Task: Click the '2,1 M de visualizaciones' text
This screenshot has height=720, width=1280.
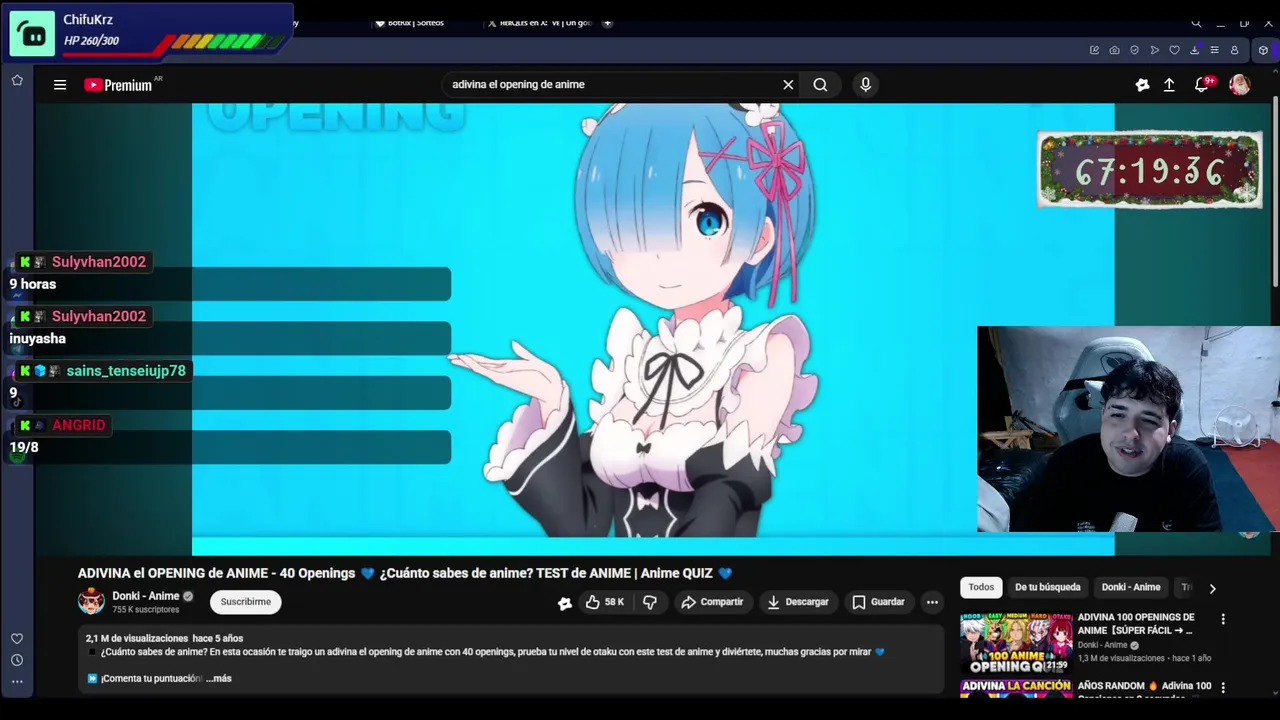Action: [137, 638]
